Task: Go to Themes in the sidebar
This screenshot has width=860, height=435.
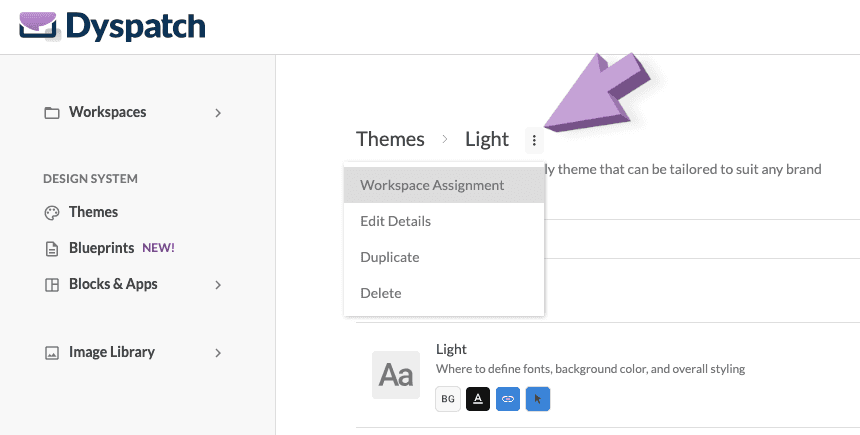Action: coord(93,212)
